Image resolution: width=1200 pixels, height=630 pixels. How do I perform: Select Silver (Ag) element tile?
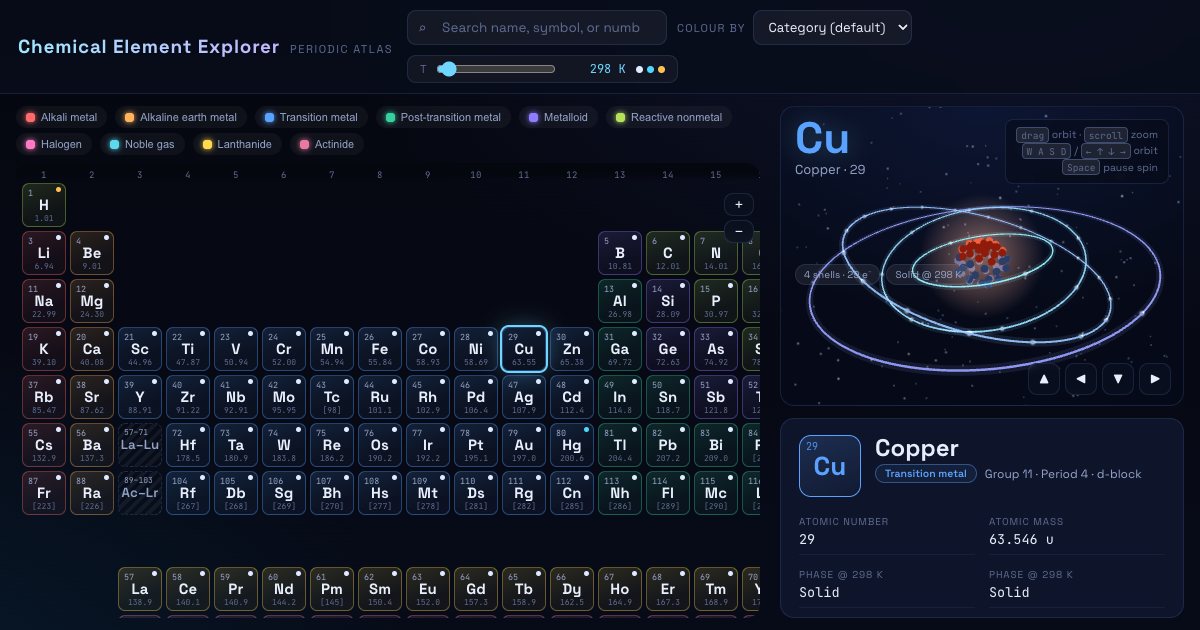click(524, 397)
